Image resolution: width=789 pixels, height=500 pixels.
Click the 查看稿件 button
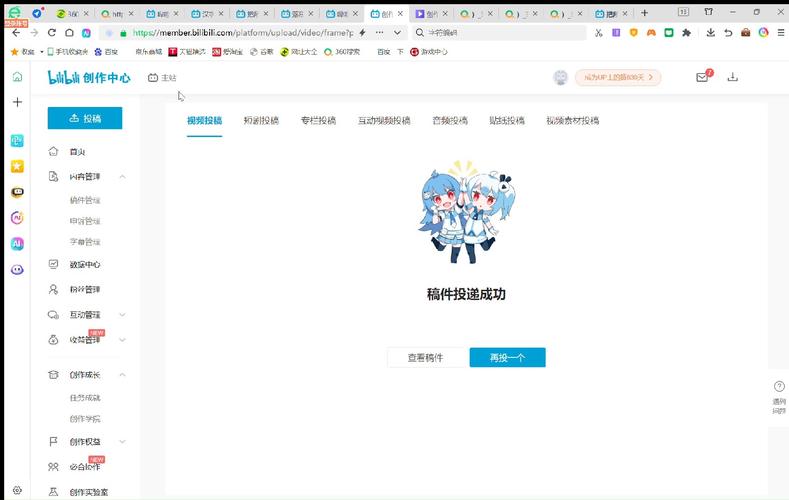[x=426, y=358]
